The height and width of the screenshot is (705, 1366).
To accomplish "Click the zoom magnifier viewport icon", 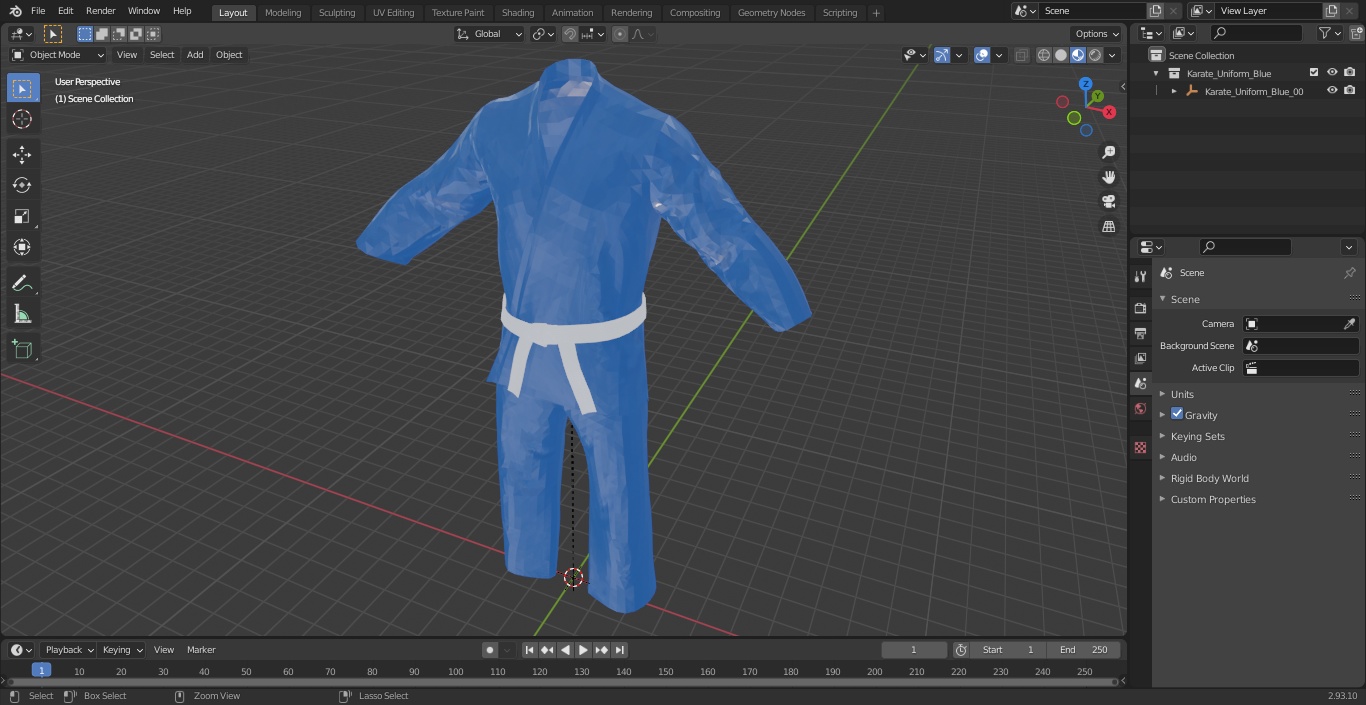I will tap(1108, 152).
